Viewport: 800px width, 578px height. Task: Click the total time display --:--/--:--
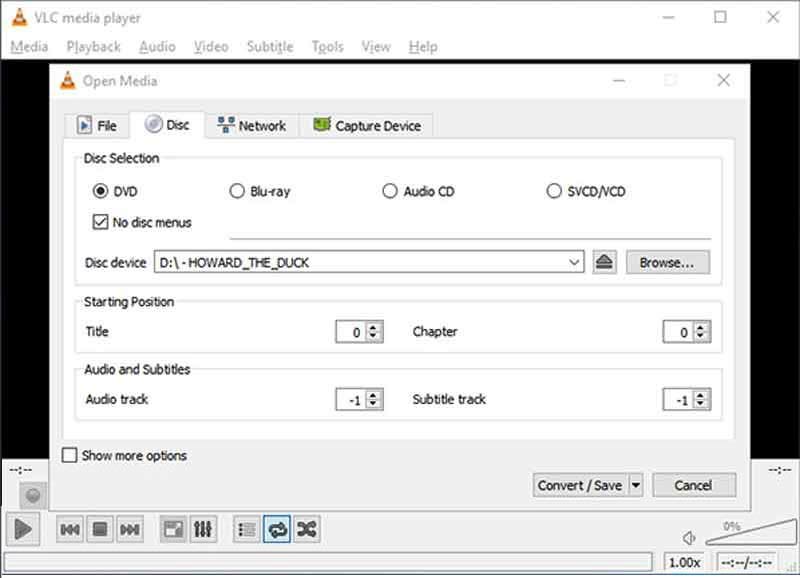747,562
